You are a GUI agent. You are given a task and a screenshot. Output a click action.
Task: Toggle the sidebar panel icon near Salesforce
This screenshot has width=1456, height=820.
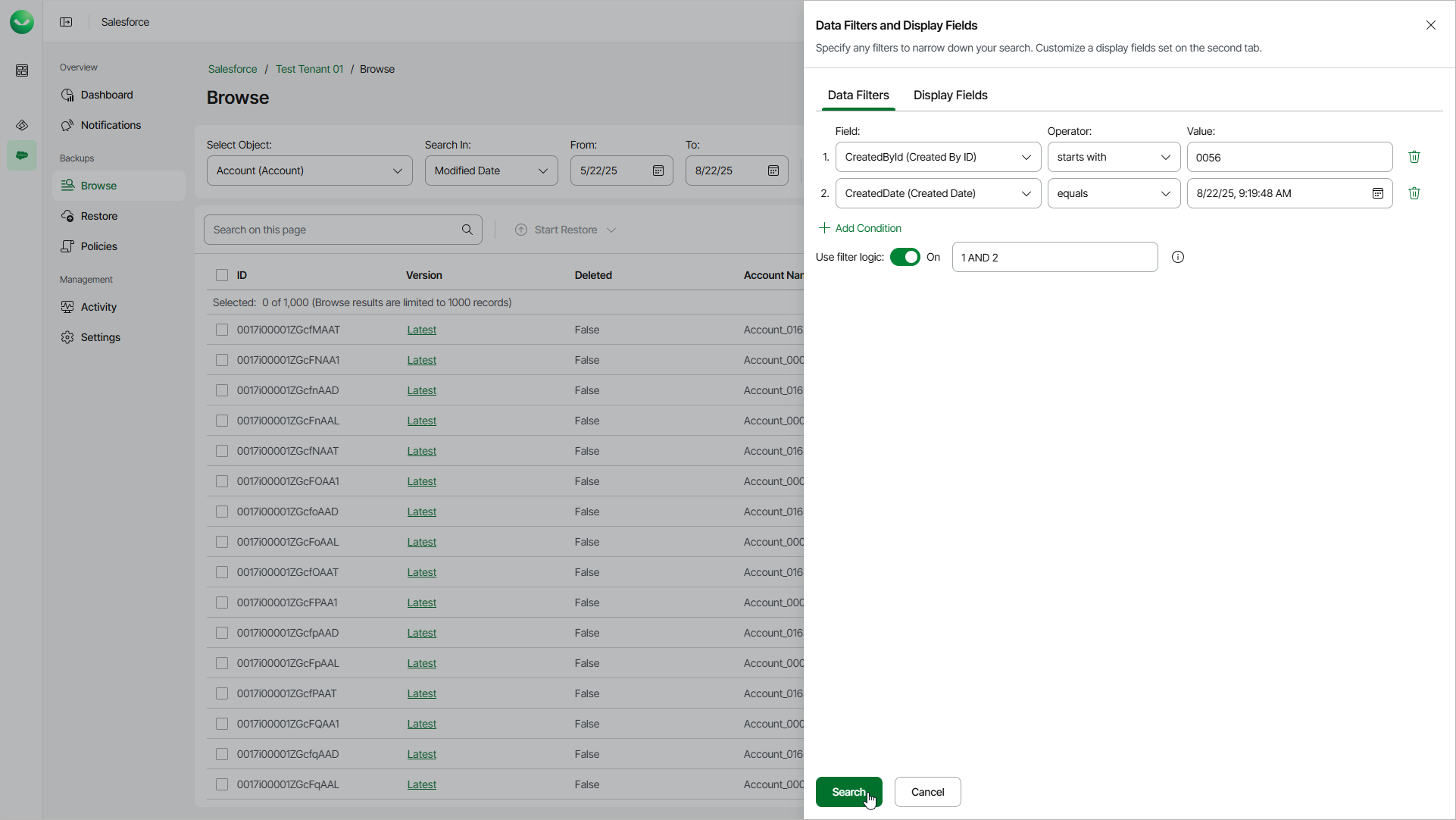[x=66, y=22]
